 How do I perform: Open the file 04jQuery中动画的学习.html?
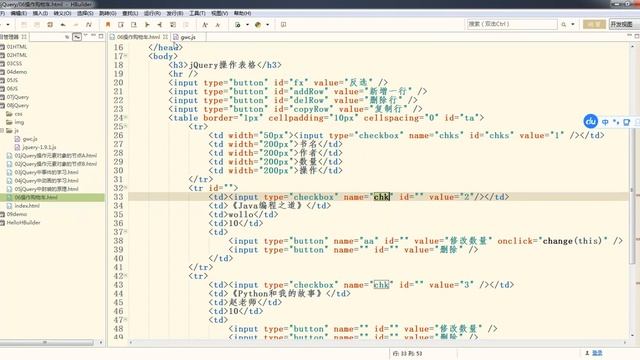click(x=47, y=180)
